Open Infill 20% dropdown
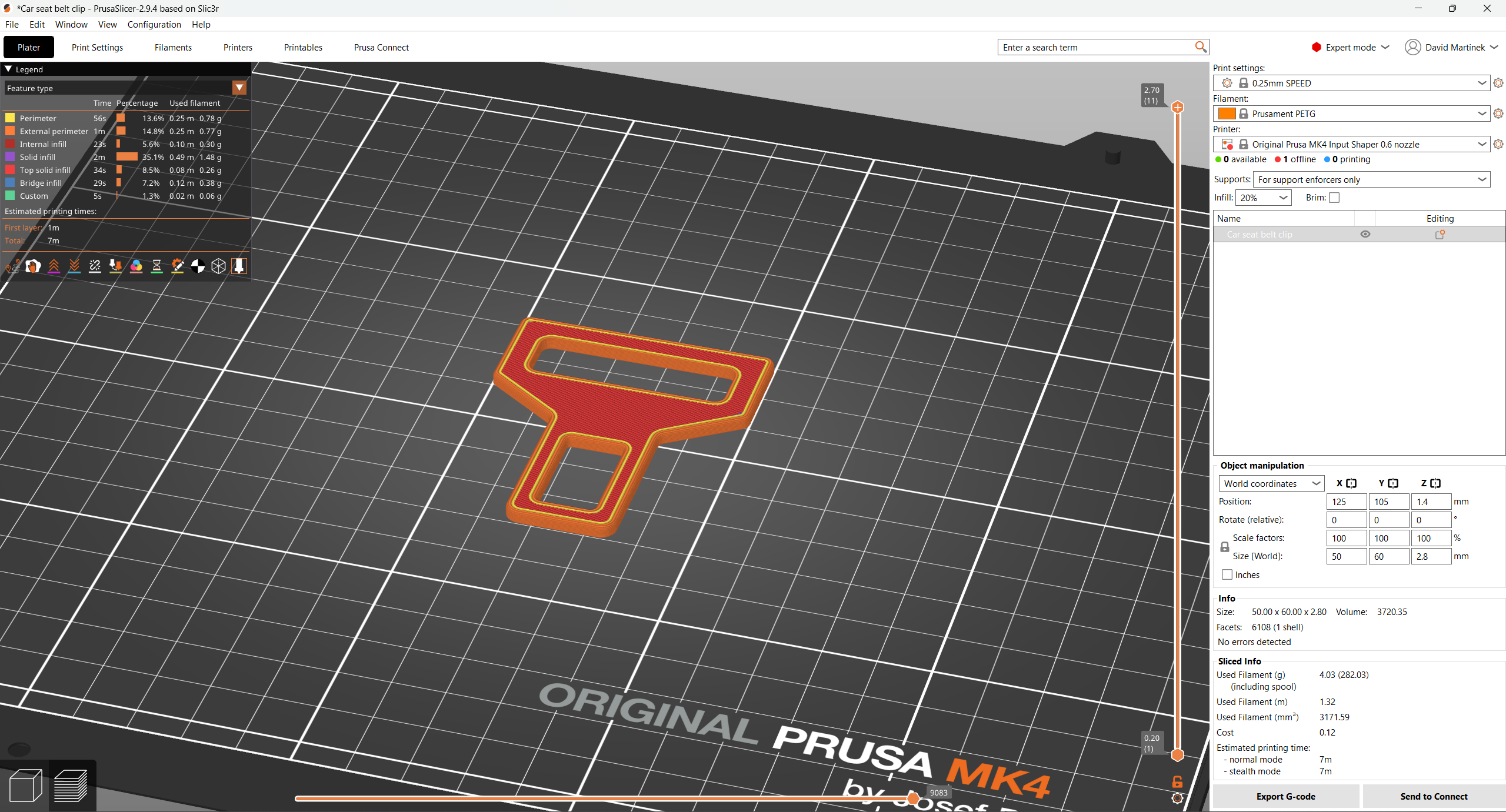Screen dimensions: 1506x812 [1263, 198]
